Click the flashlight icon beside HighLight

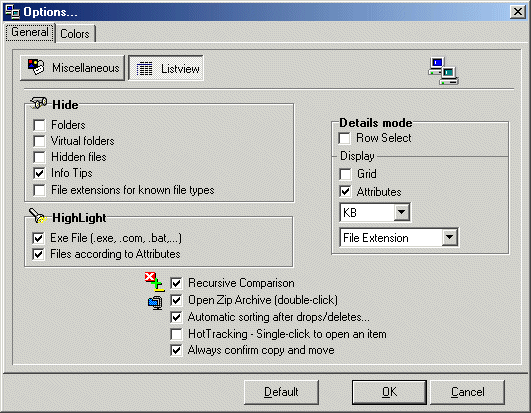38,216
